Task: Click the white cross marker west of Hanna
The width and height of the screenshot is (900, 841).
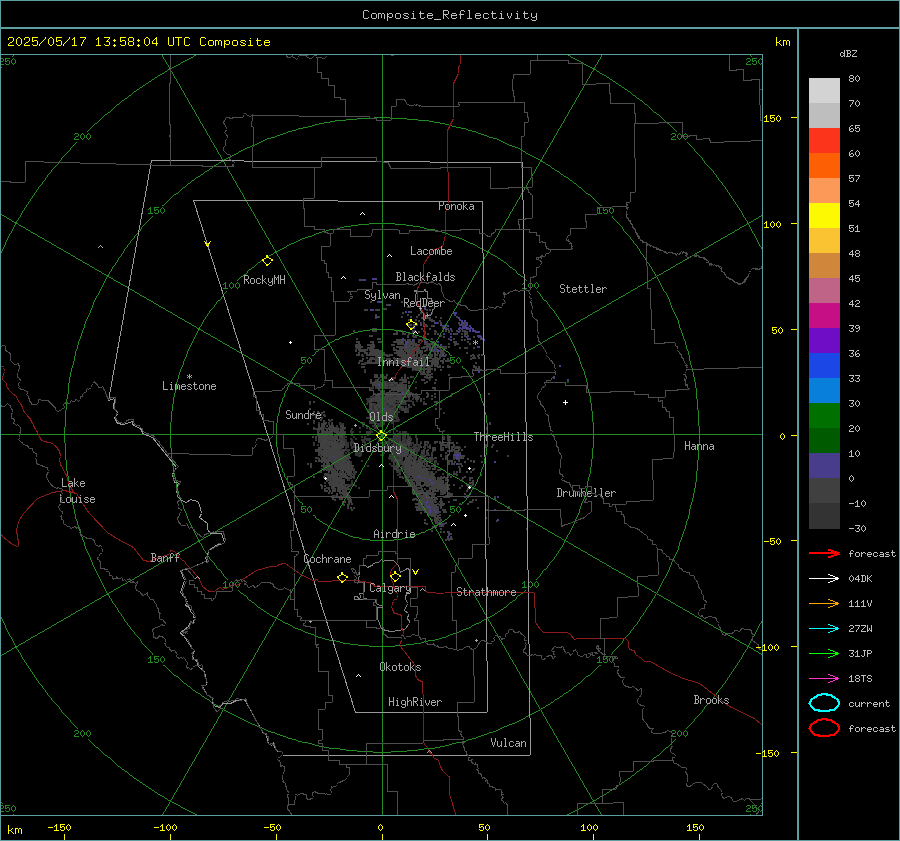Action: (x=565, y=402)
